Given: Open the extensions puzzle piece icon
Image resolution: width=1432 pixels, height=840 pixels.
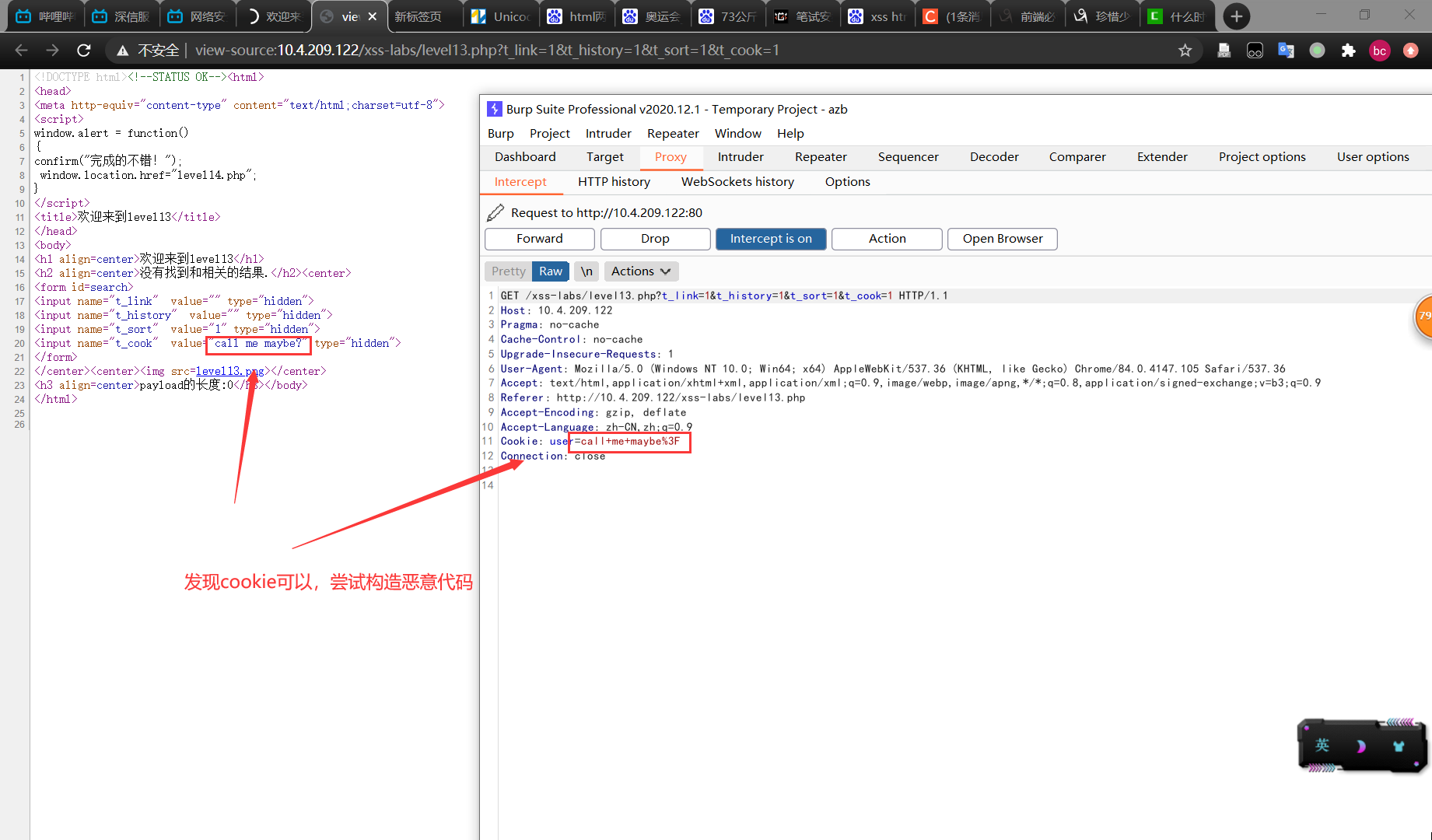Looking at the screenshot, I should (x=1348, y=51).
